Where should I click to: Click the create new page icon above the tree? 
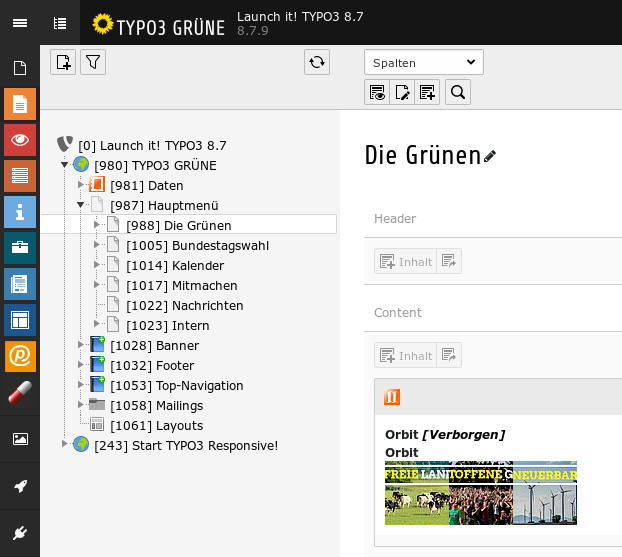pos(63,62)
